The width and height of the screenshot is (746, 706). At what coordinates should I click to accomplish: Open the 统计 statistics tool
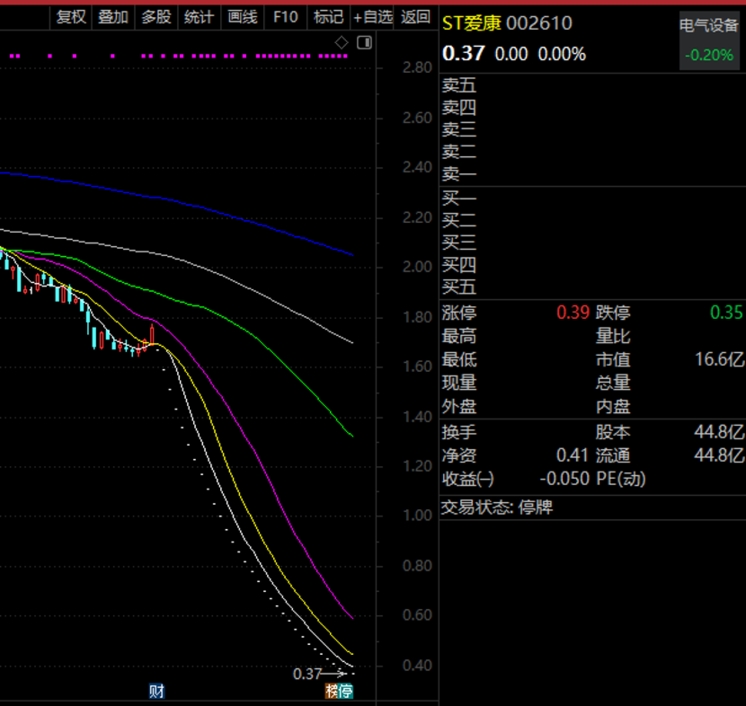pos(199,17)
